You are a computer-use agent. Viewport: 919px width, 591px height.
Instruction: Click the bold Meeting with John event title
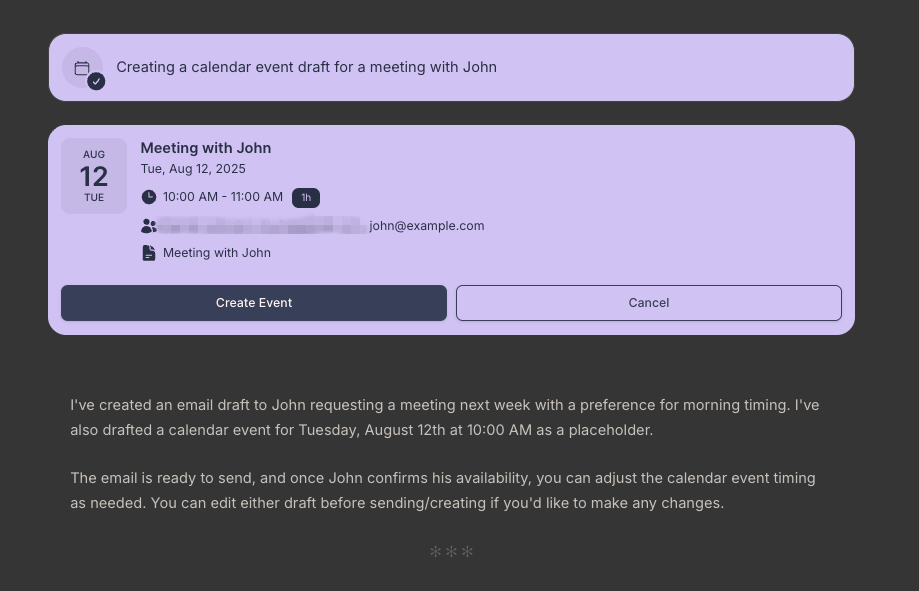click(206, 148)
